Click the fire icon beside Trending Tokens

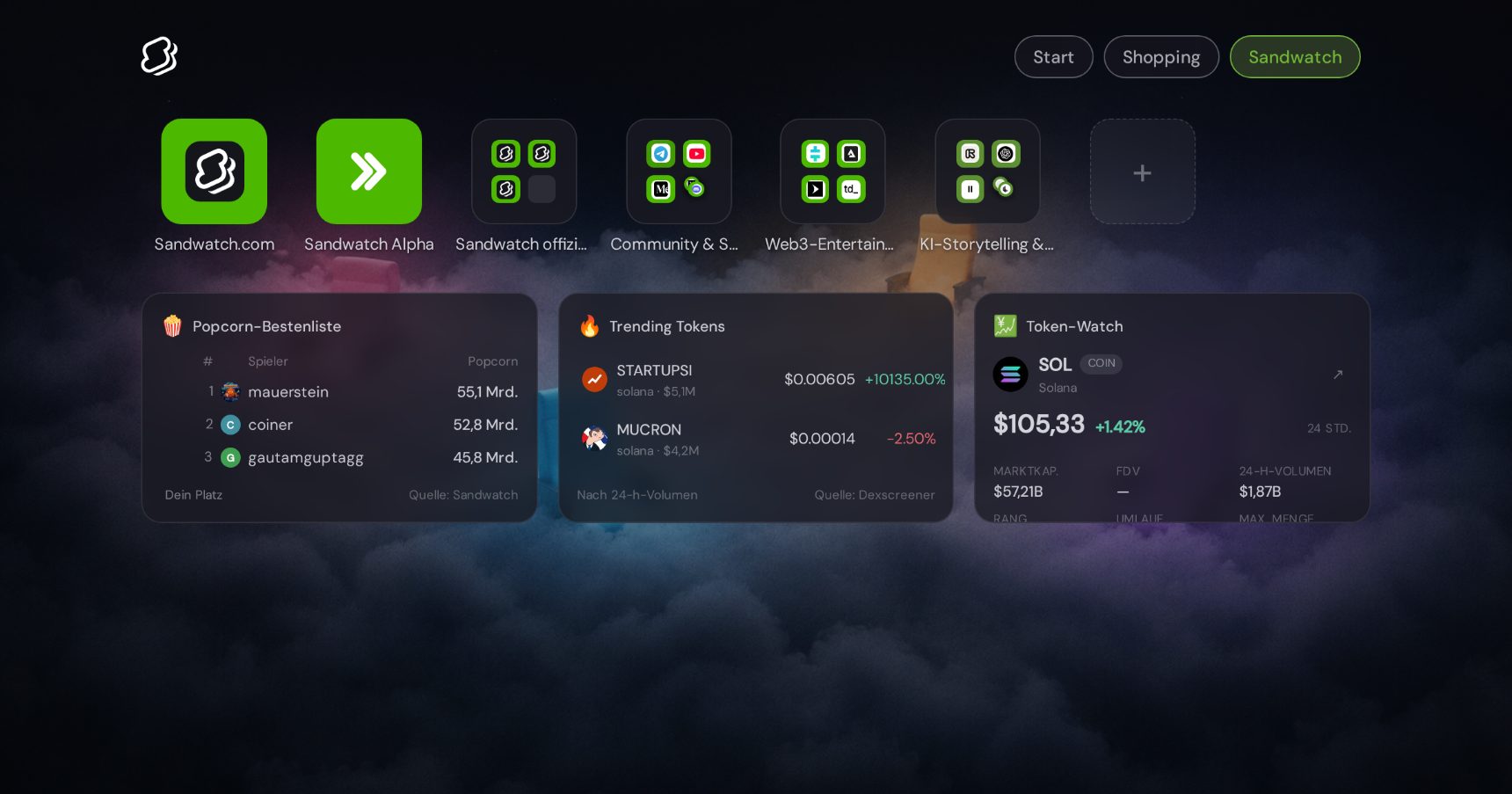pyautogui.click(x=589, y=326)
